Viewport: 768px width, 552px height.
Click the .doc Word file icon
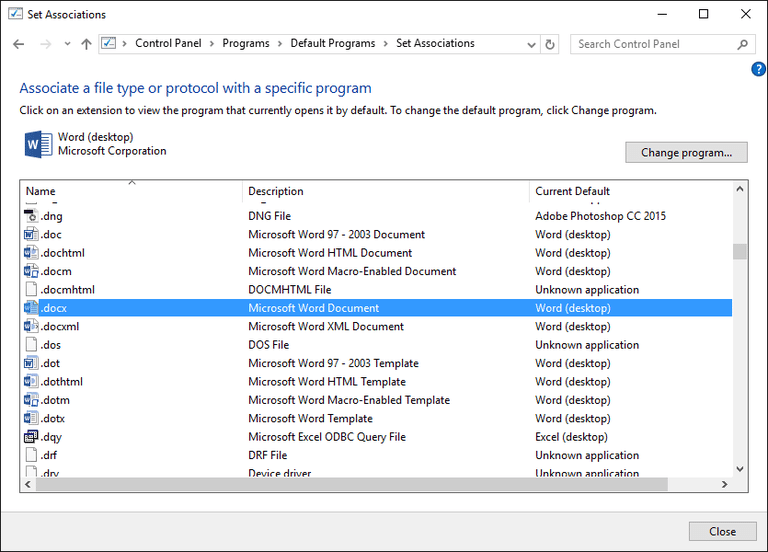(31, 234)
